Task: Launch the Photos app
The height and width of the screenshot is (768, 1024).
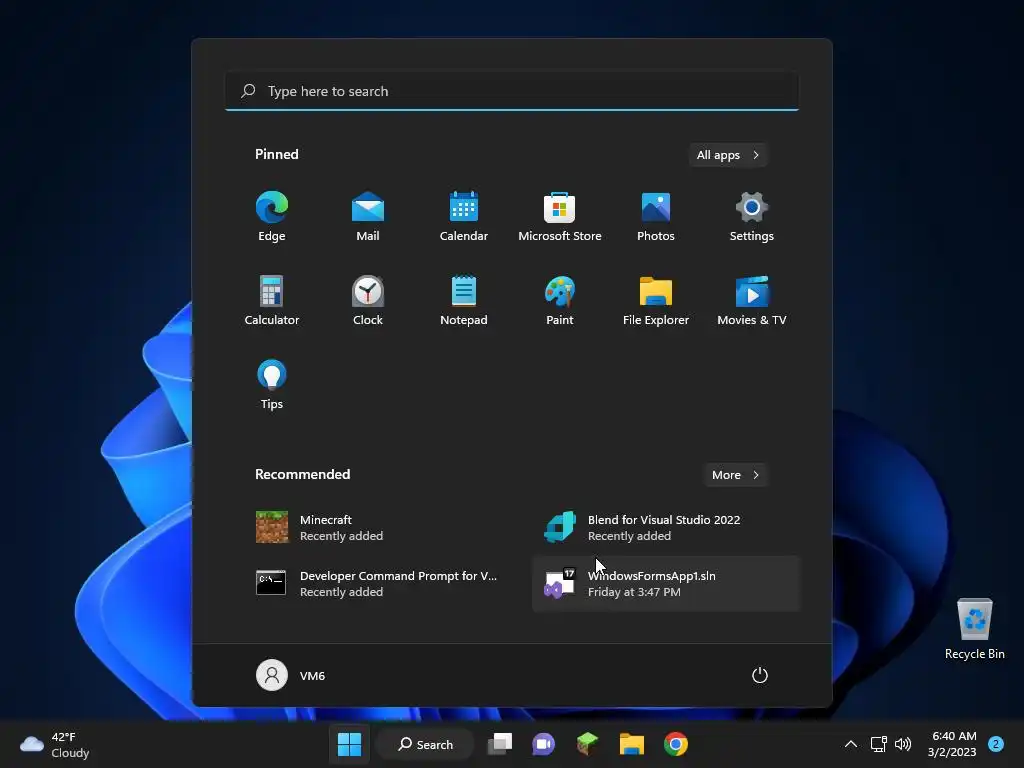Action: click(x=656, y=217)
